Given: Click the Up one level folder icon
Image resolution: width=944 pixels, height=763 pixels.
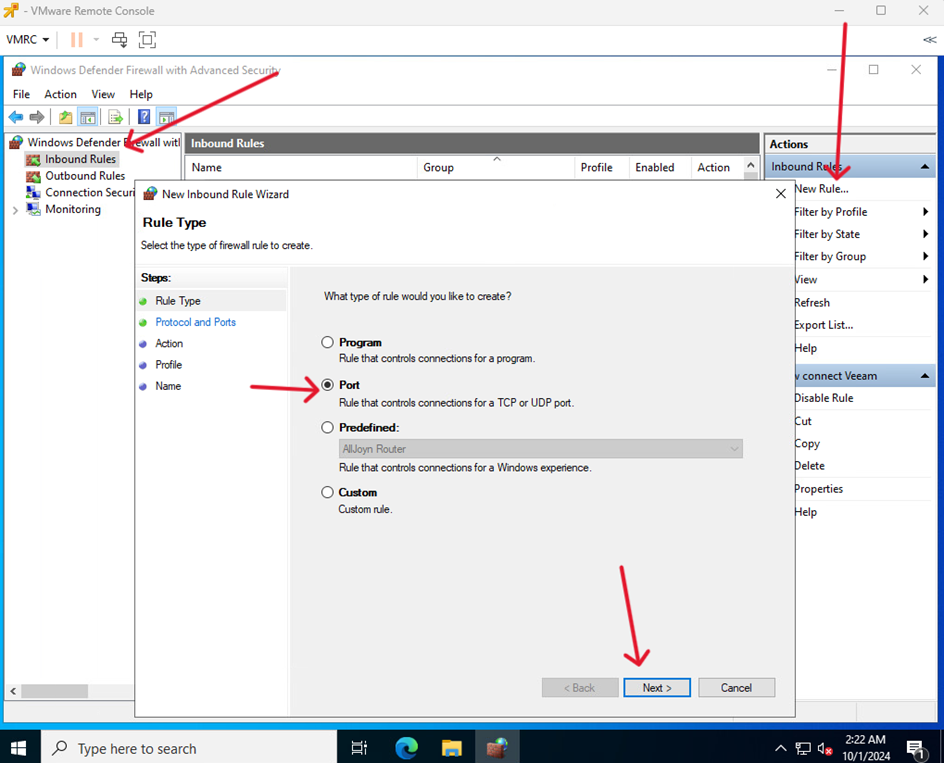Looking at the screenshot, I should pos(66,117).
